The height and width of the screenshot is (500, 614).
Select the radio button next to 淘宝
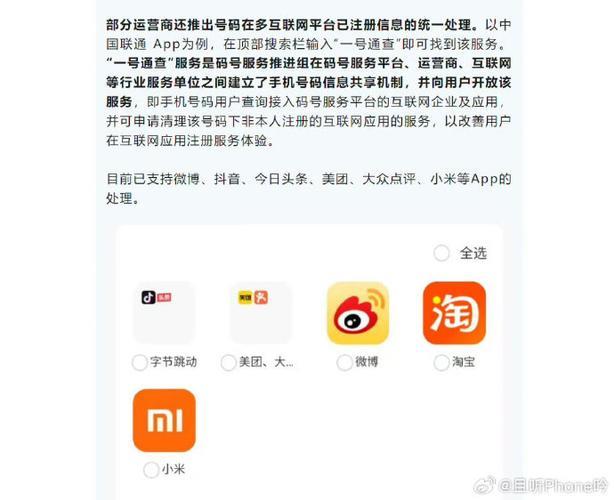click(x=441, y=363)
